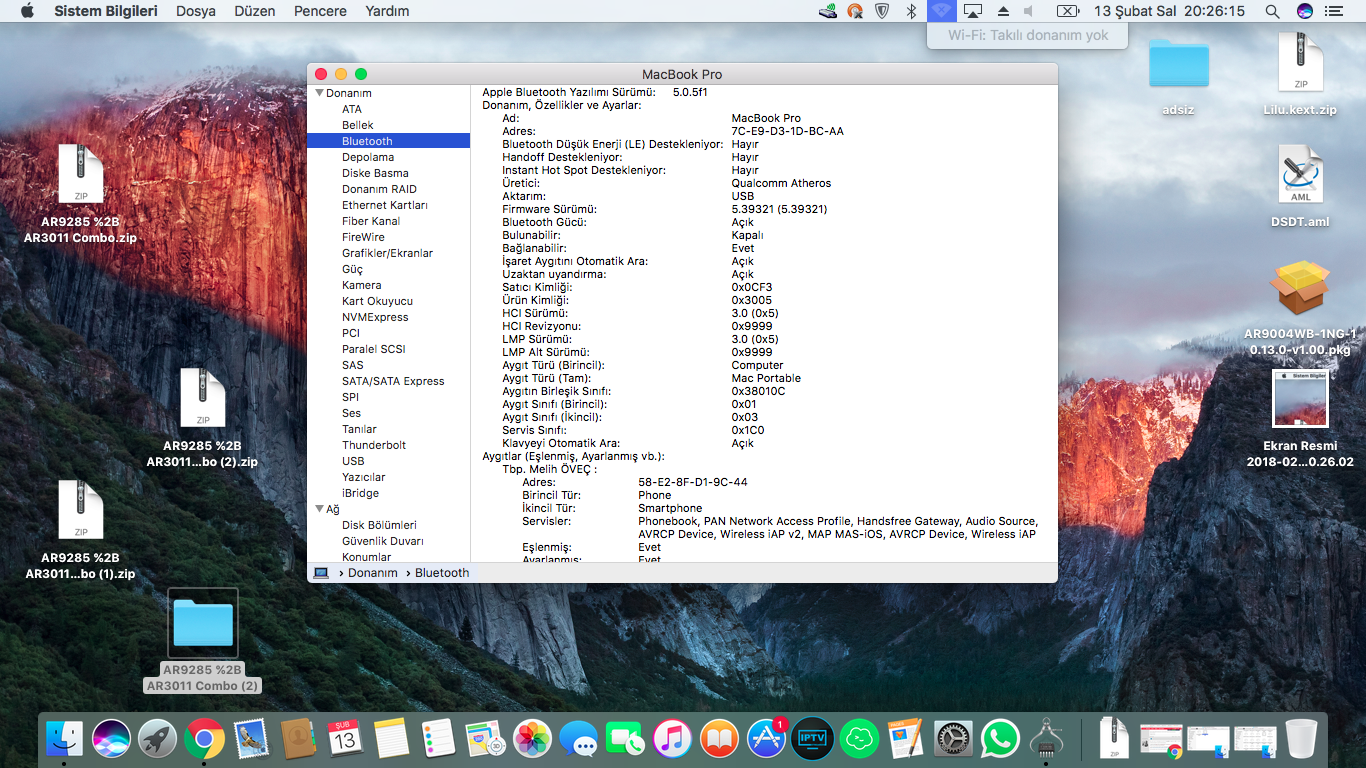Screen dimensions: 1366x768
Task: Collapse the Donanım tree section
Action: (319, 93)
